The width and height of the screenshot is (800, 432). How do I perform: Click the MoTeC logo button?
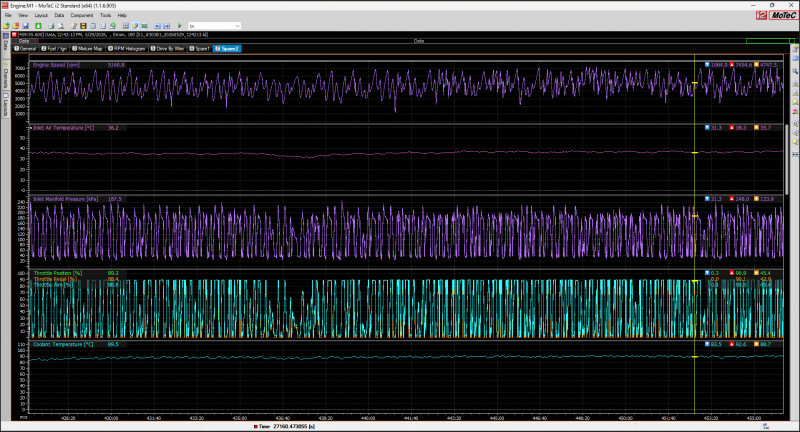point(783,15)
